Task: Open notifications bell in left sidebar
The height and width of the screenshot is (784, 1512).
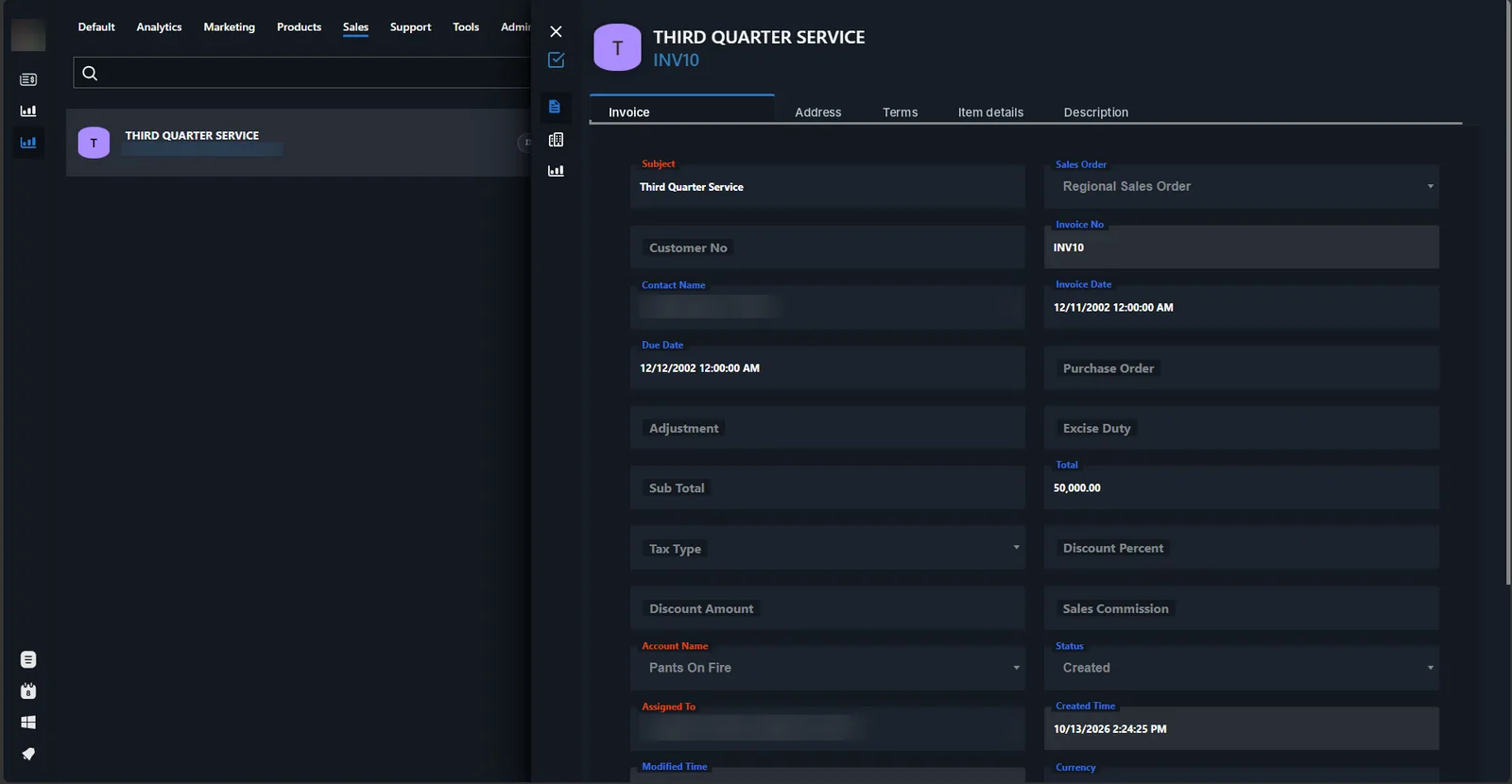Action: [x=28, y=754]
